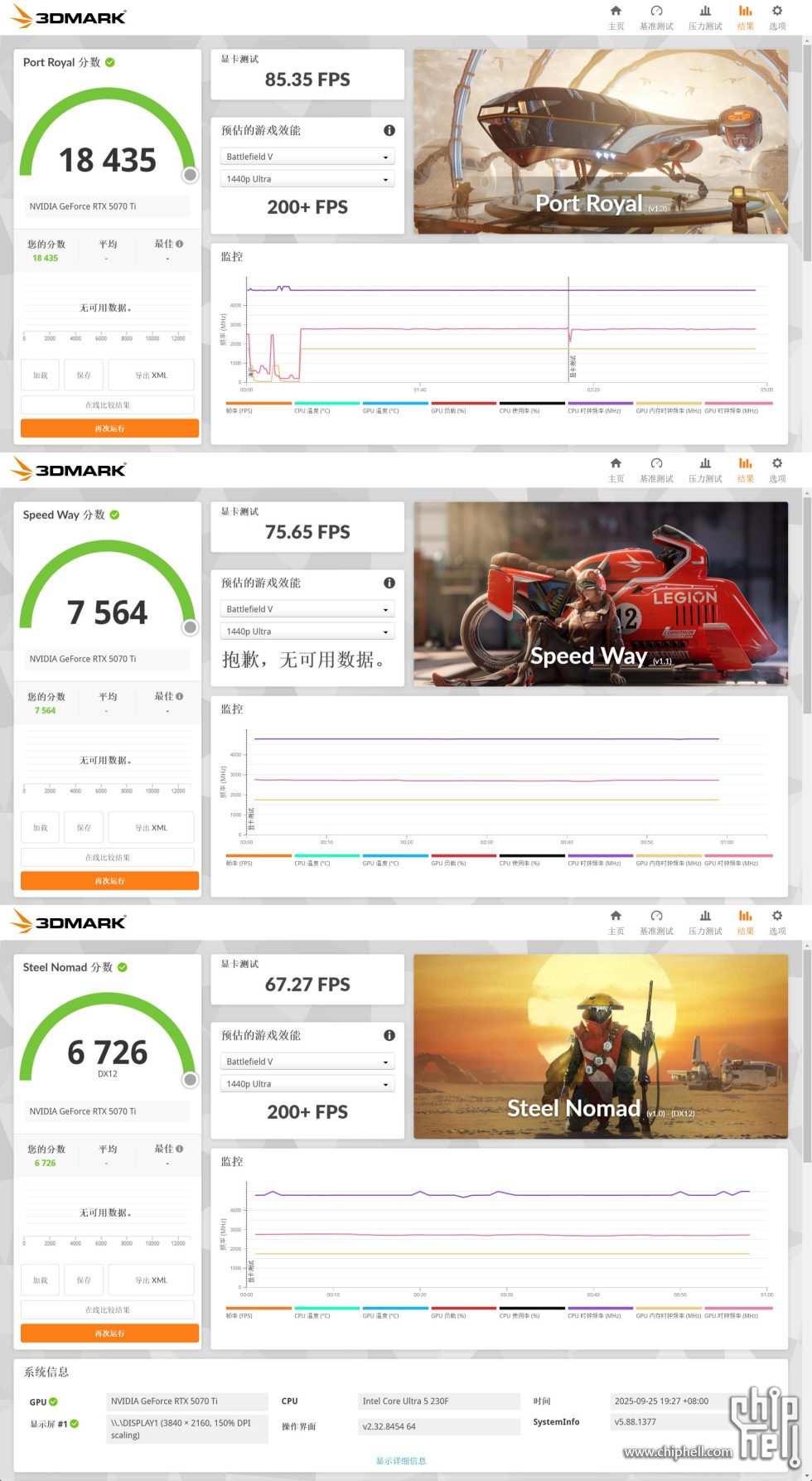The image size is (812, 1481).
Task: Open Battlefield V dropdown in Speed Way panel
Action: coord(307,609)
